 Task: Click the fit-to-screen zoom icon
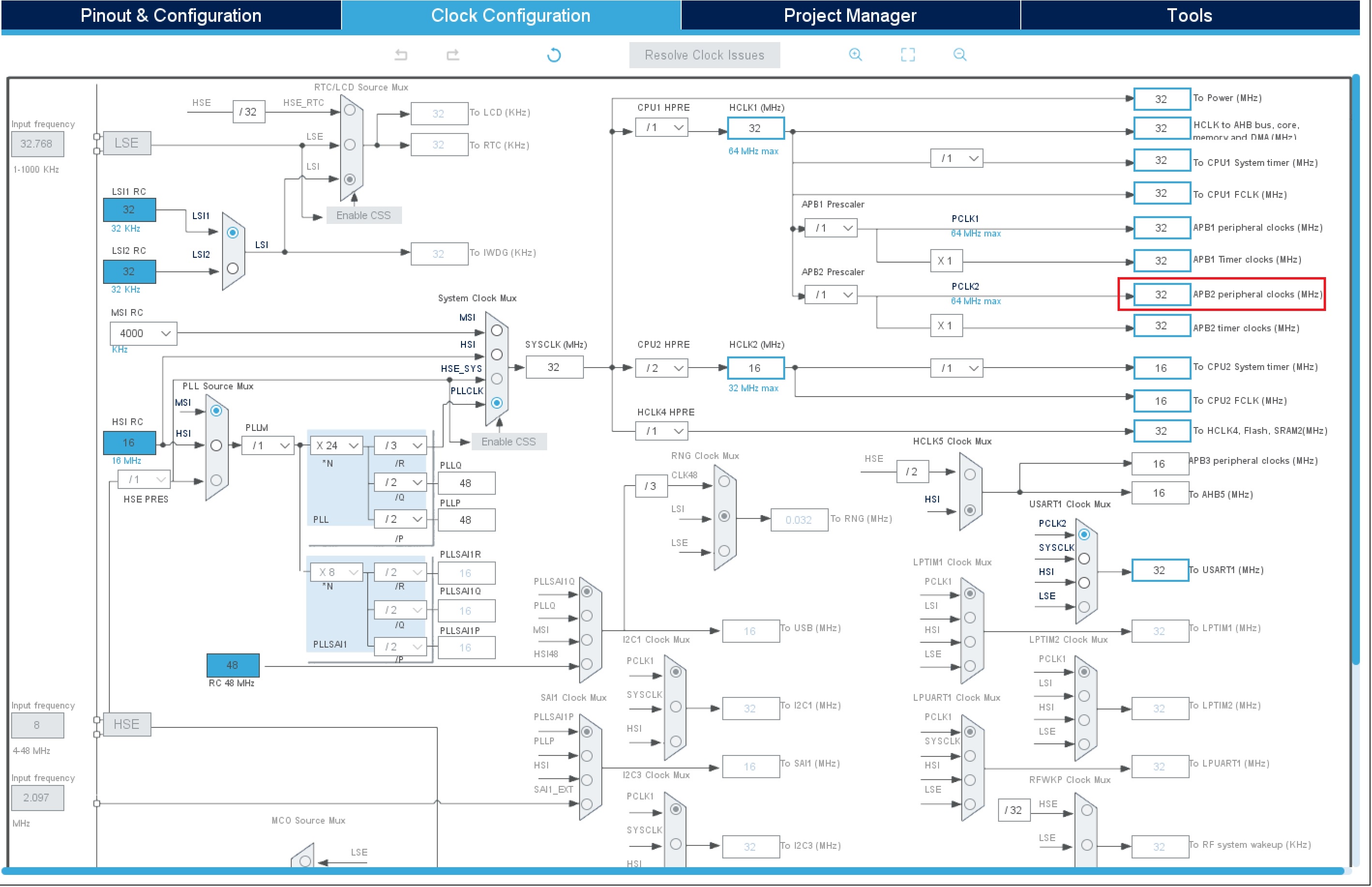pyautogui.click(x=908, y=55)
